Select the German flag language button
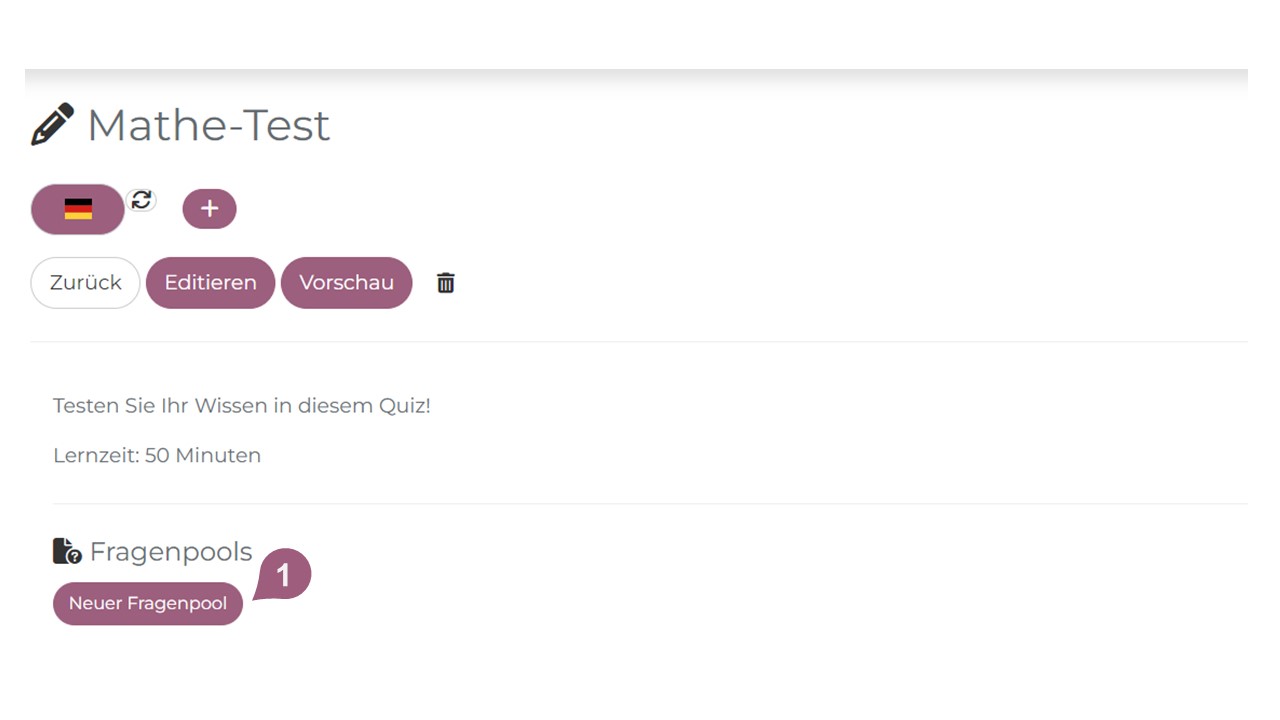This screenshot has width=1280, height=720. pyautogui.click(x=78, y=209)
